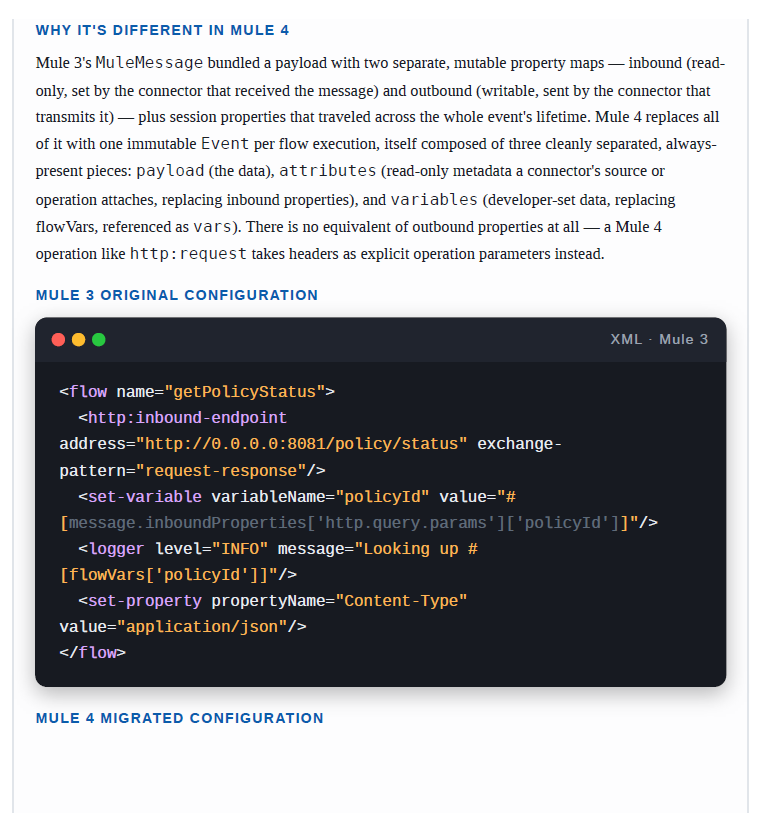The width and height of the screenshot is (758, 813).
Task: Click the inline code word attributes
Action: pos(328,171)
